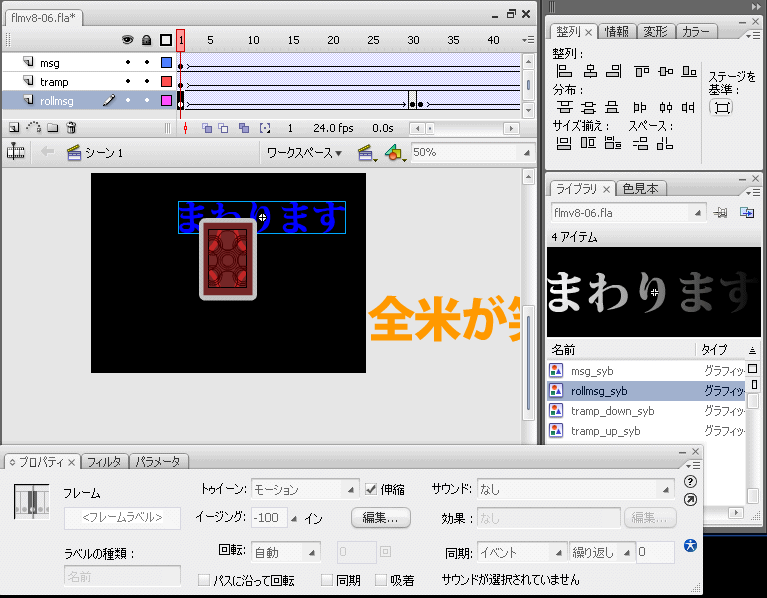Switch to the 変形 transform tab
767x598 pixels.
click(655, 32)
